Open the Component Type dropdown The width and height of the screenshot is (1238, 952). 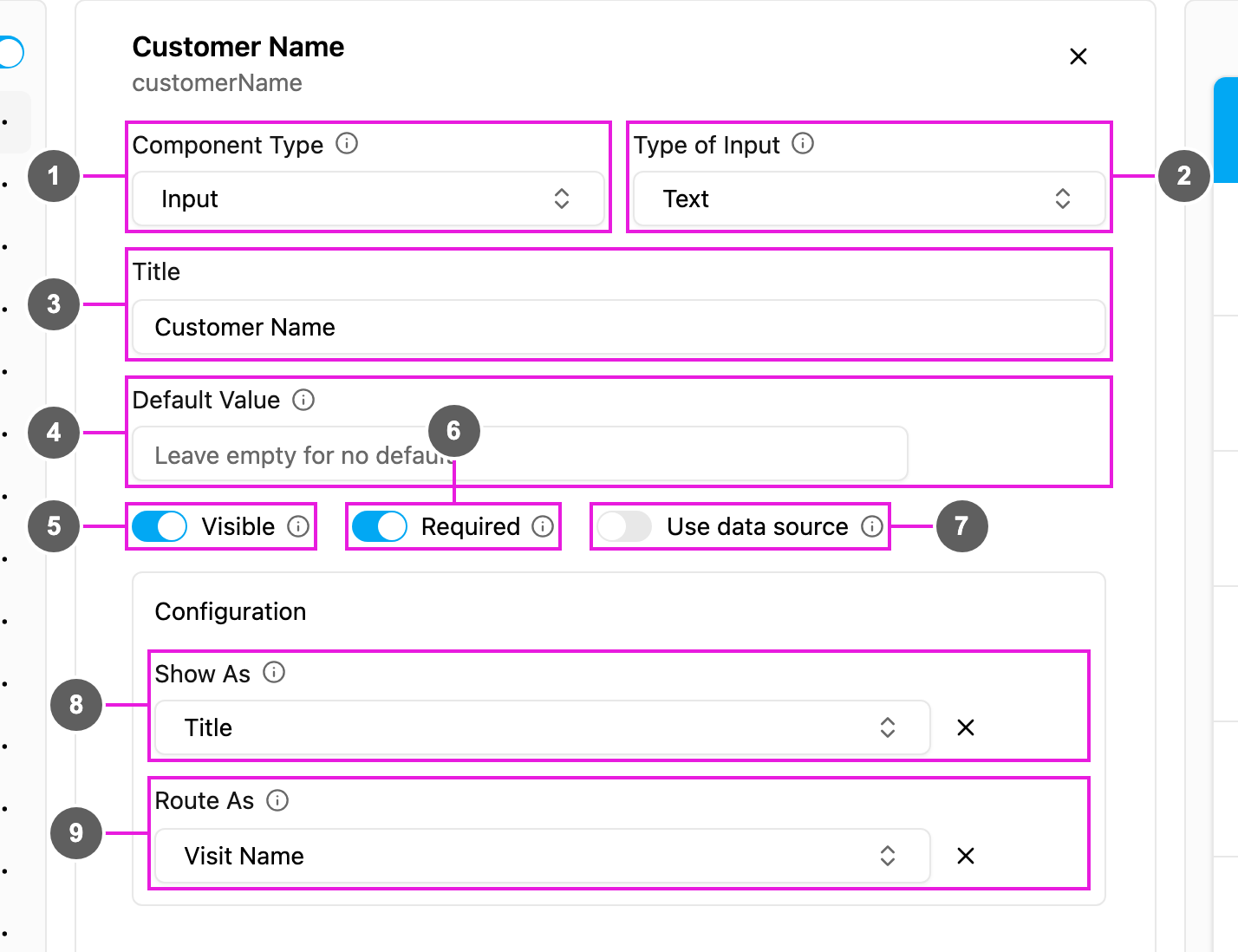[x=368, y=199]
